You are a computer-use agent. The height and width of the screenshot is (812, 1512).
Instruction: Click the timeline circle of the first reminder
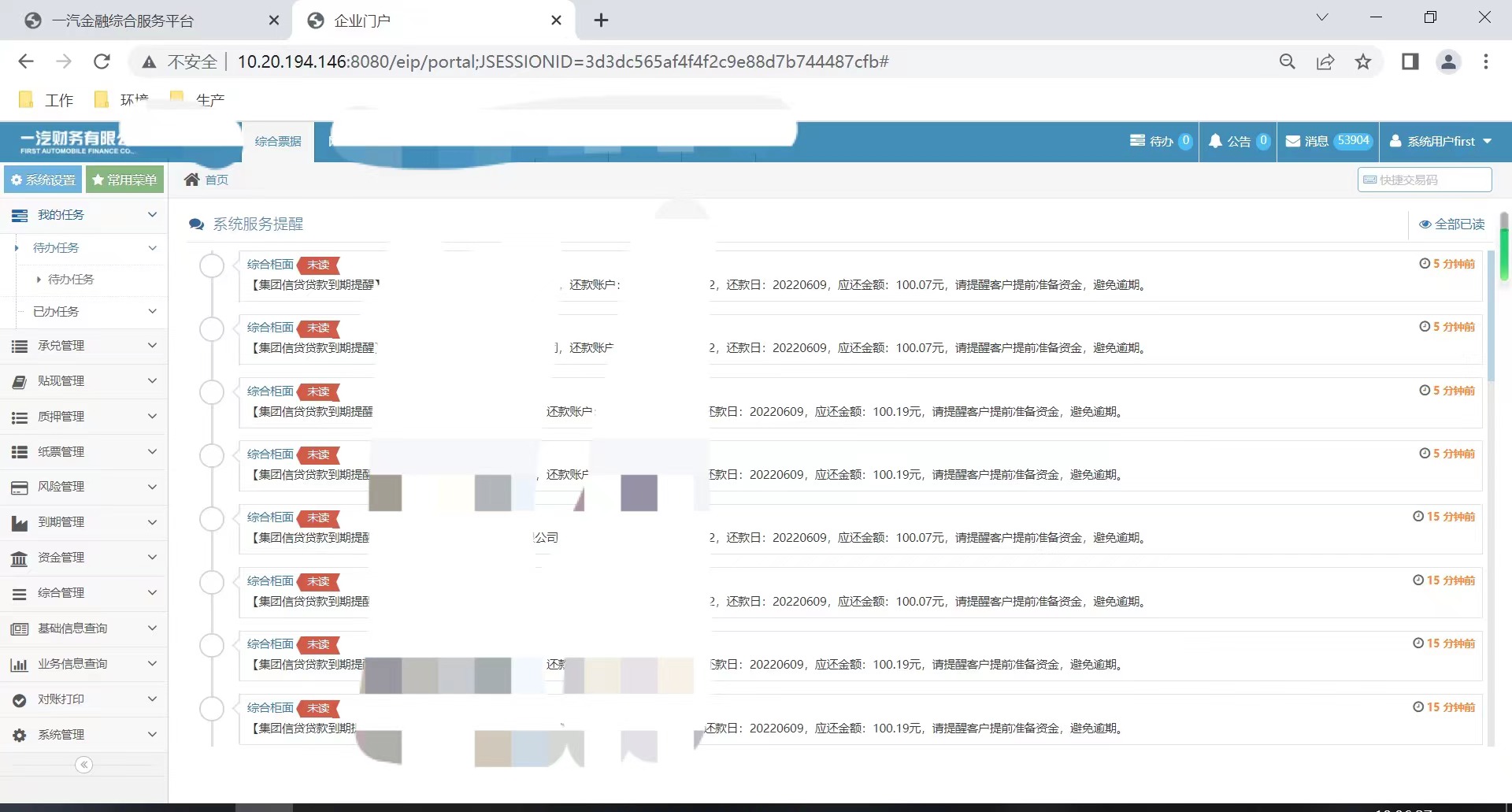[212, 265]
